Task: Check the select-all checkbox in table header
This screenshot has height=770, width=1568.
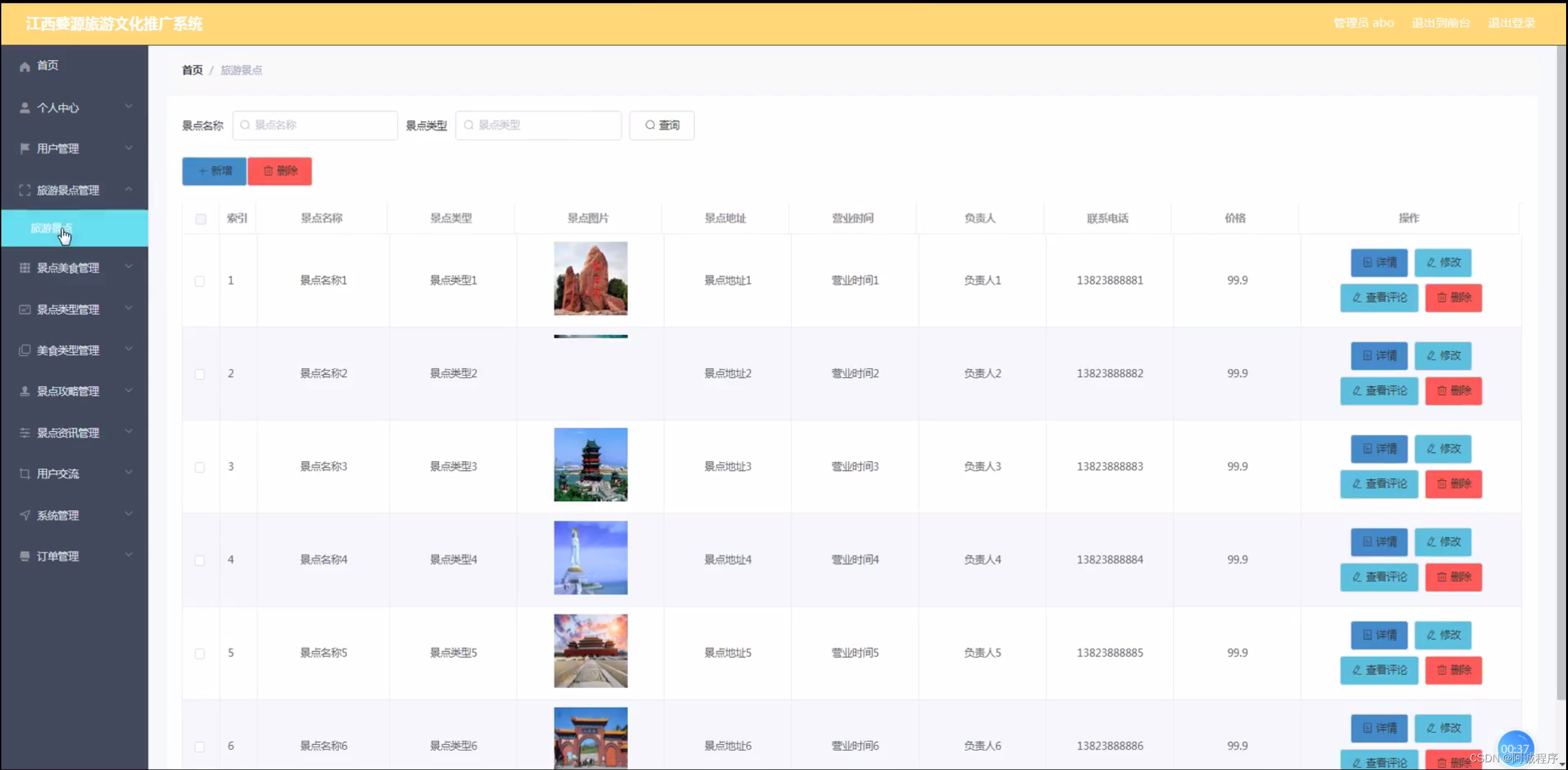Action: click(201, 218)
